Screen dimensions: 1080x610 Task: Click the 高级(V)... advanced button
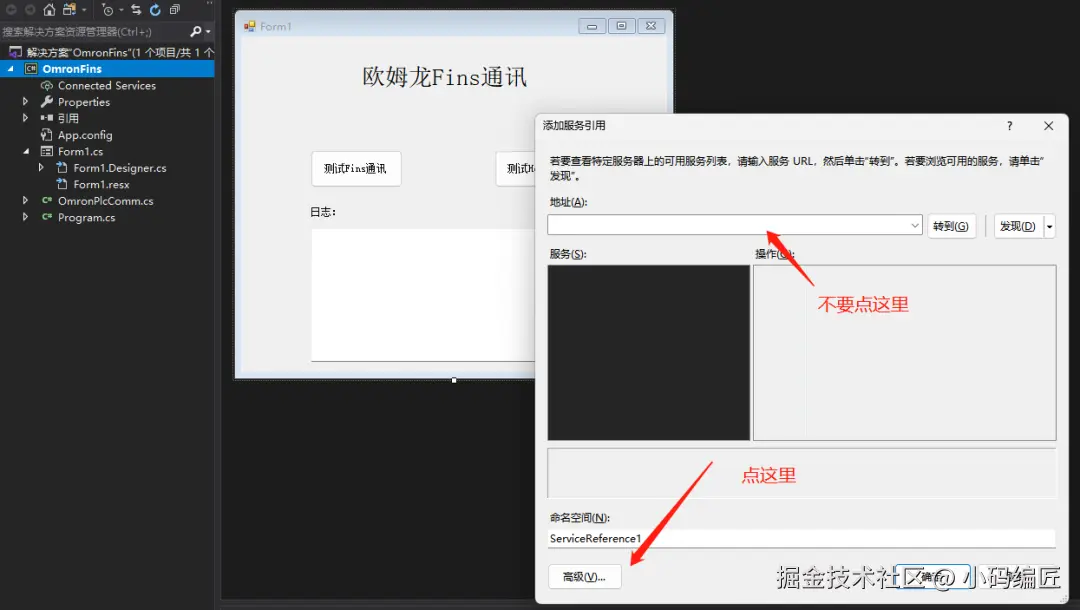coord(584,576)
